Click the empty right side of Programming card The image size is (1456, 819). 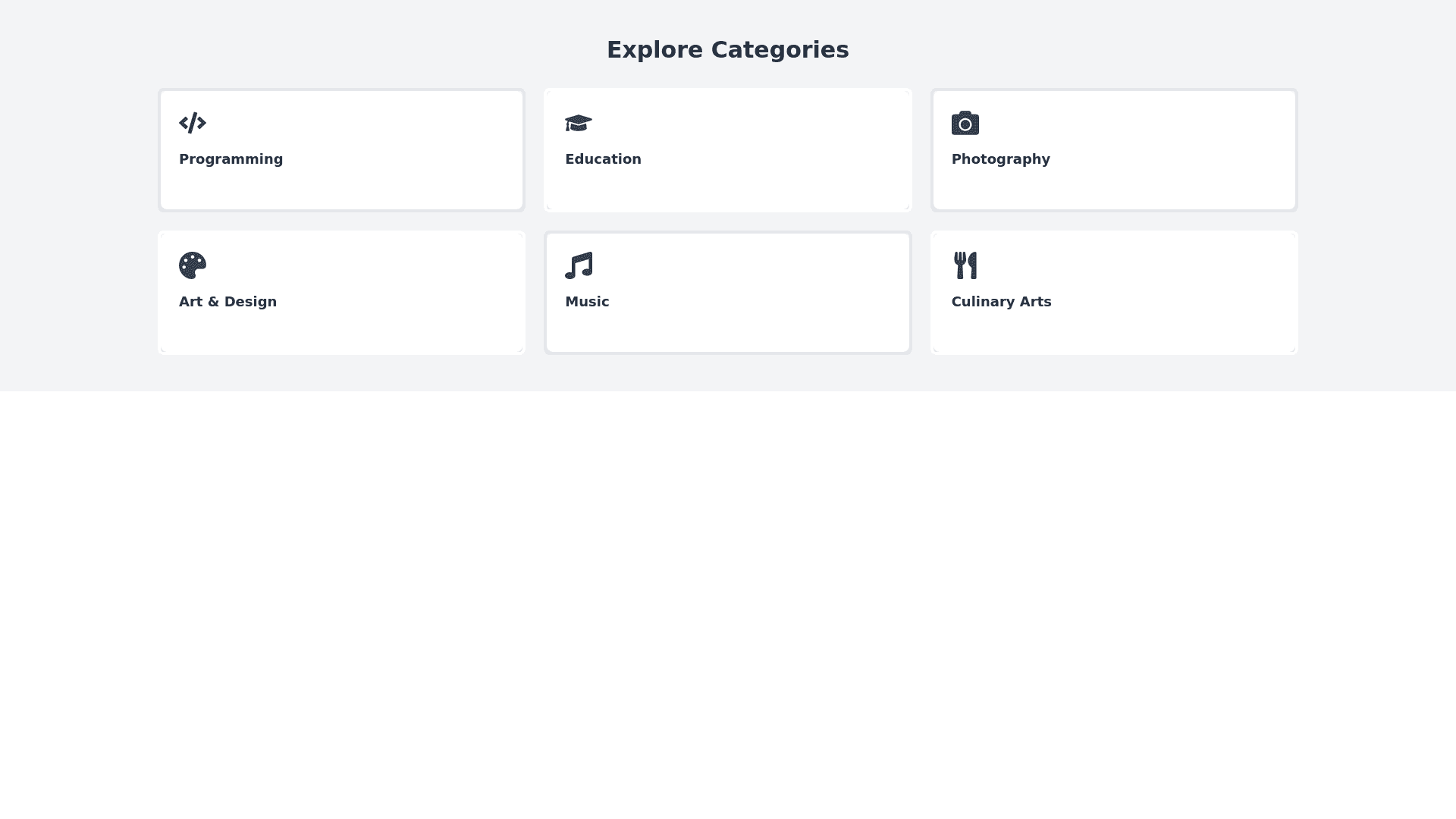[x=425, y=150]
